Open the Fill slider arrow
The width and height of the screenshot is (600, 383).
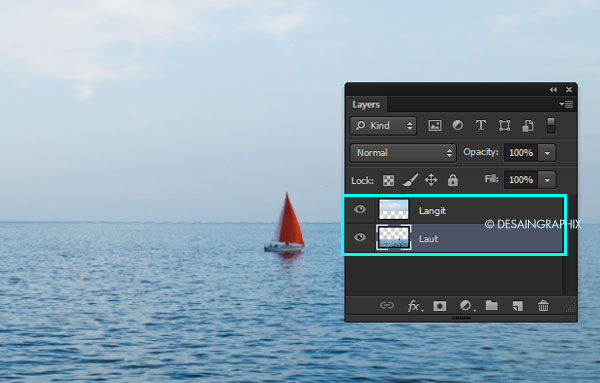[547, 180]
